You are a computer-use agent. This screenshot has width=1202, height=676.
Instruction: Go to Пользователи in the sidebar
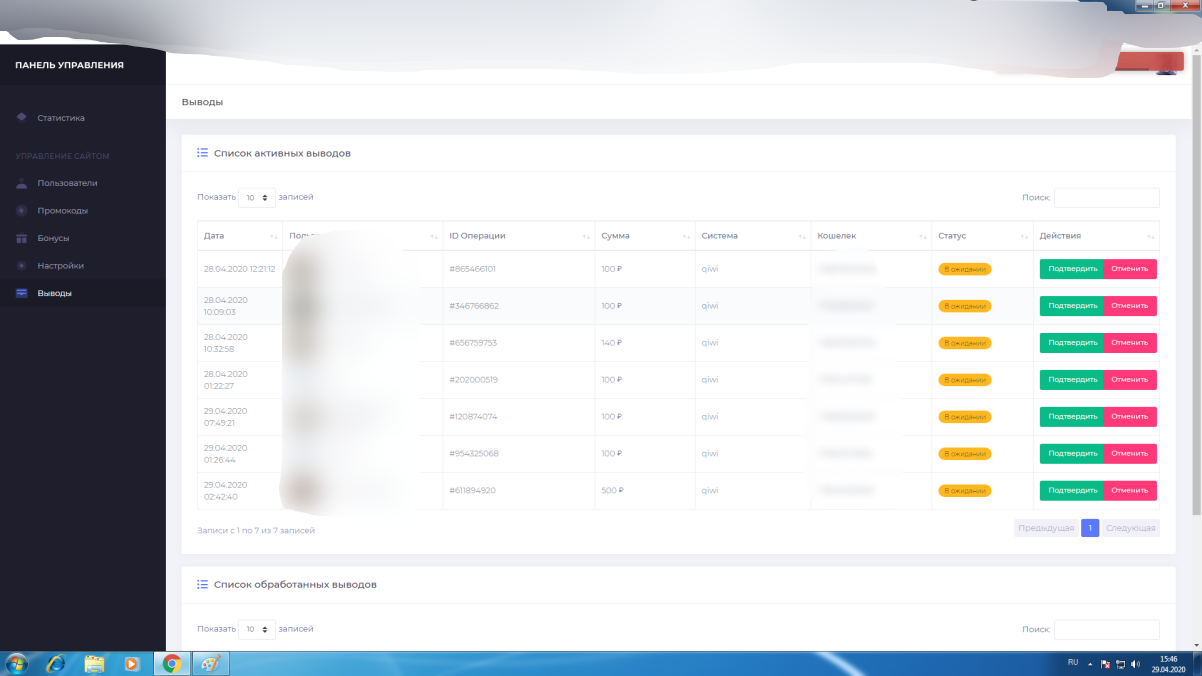(x=67, y=183)
